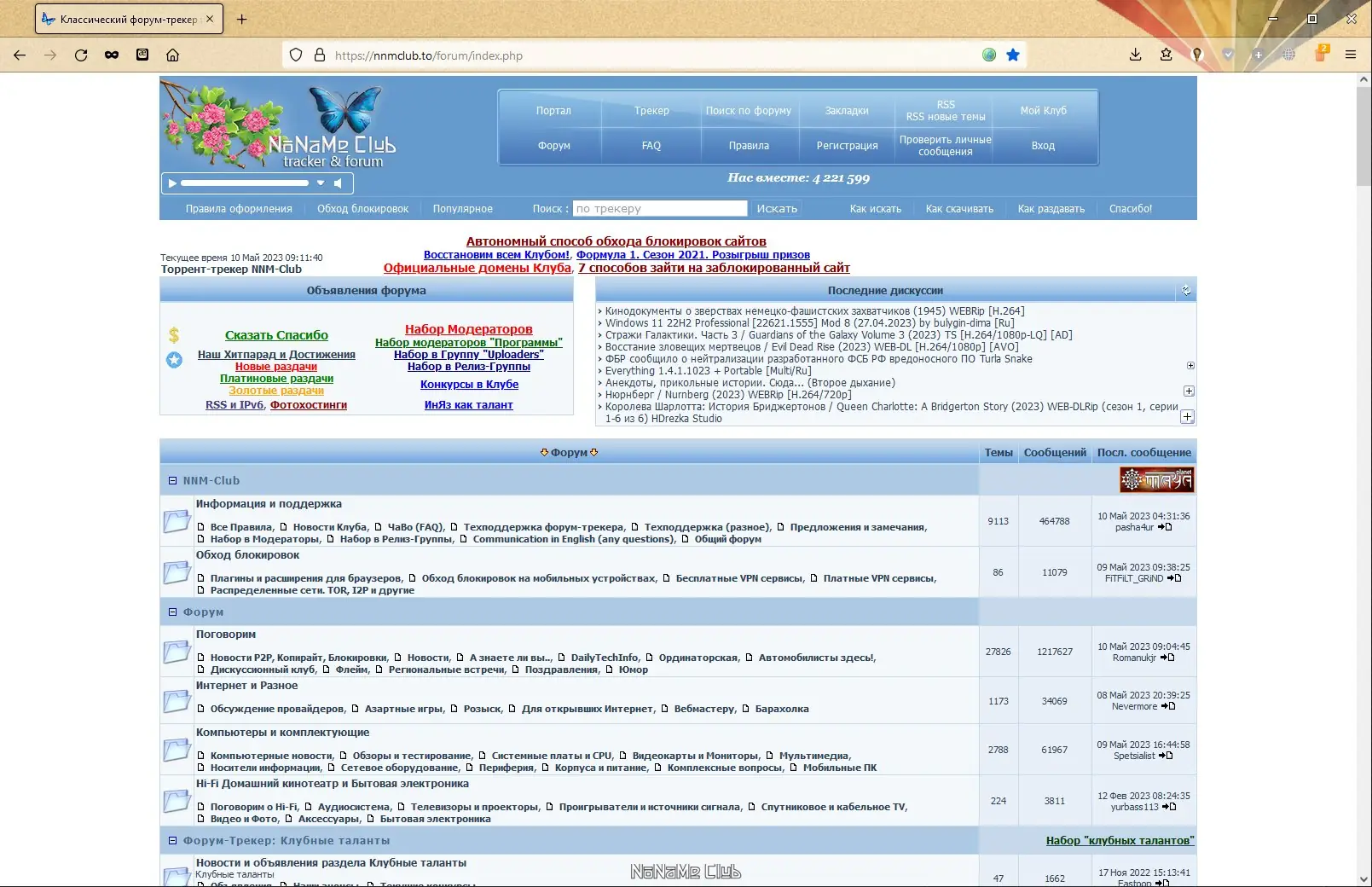Click the site lock icon in address bar
The height and width of the screenshot is (887, 1372).
[x=320, y=55]
